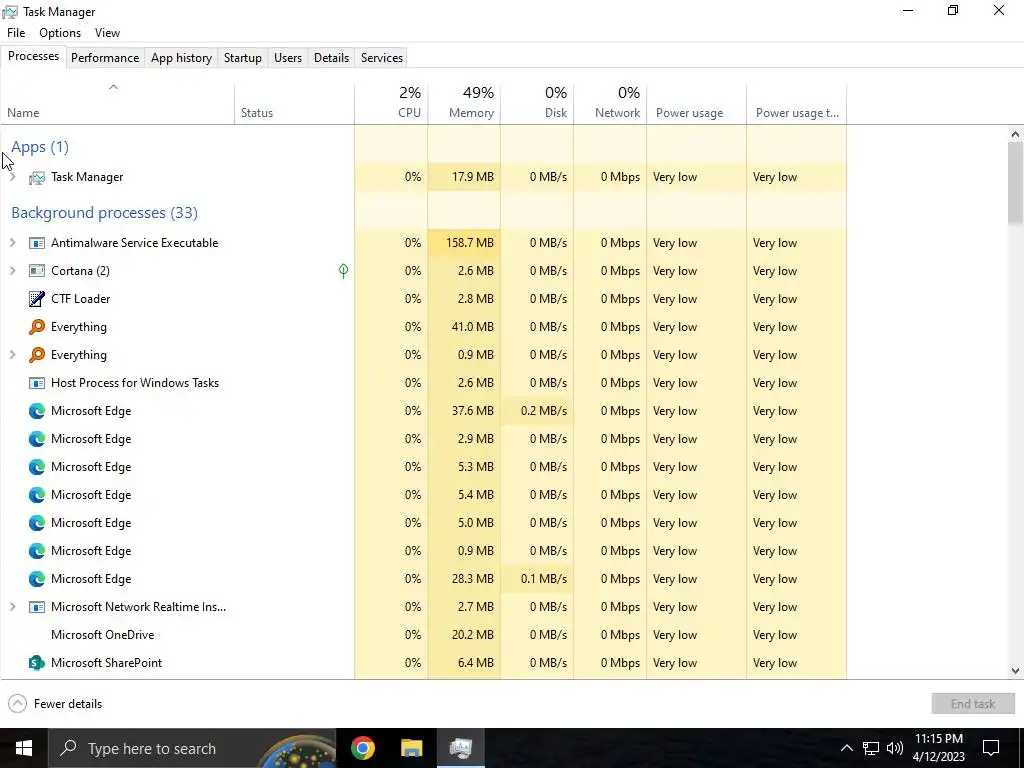
Task: Expand the Everything process using 0.9 MB
Action: coord(12,355)
